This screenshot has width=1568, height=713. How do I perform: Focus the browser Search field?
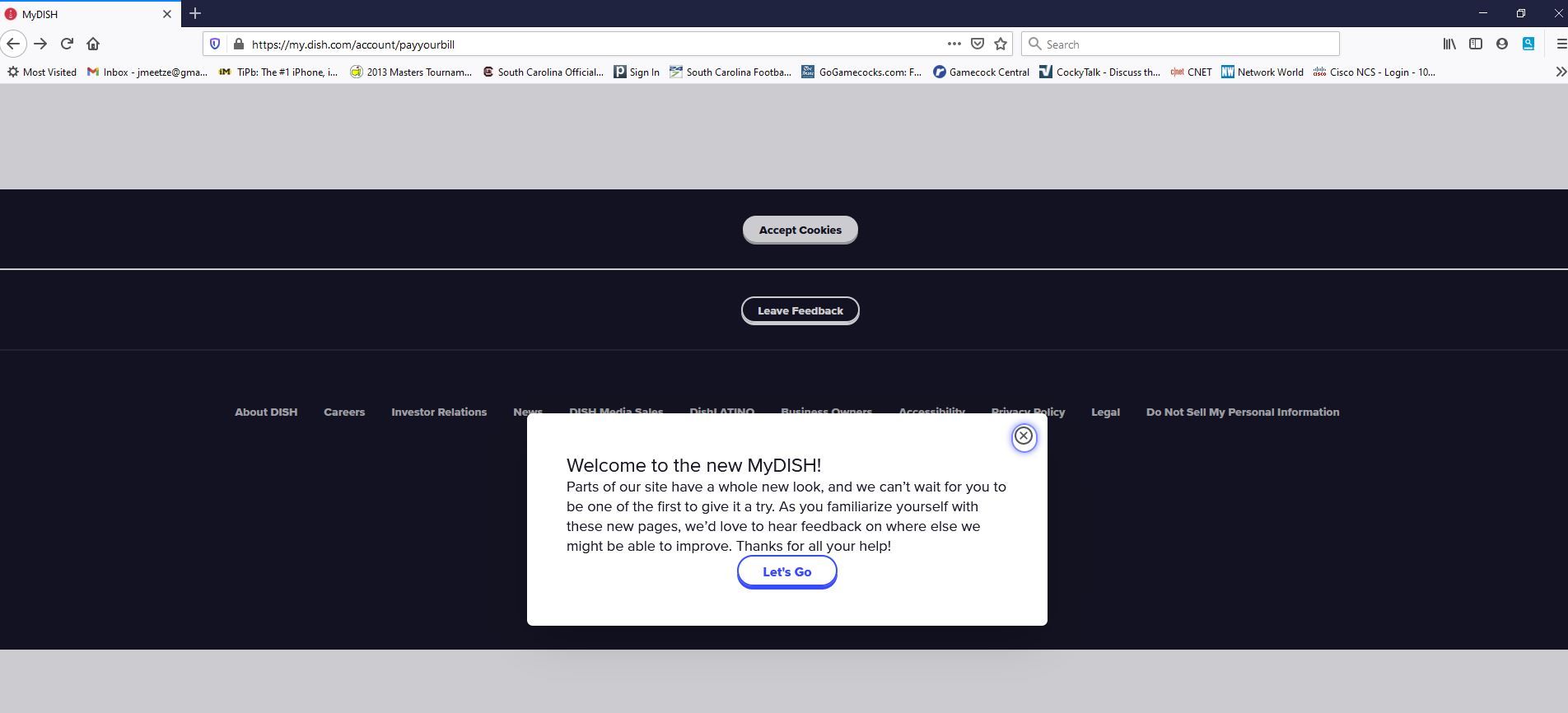1180,44
